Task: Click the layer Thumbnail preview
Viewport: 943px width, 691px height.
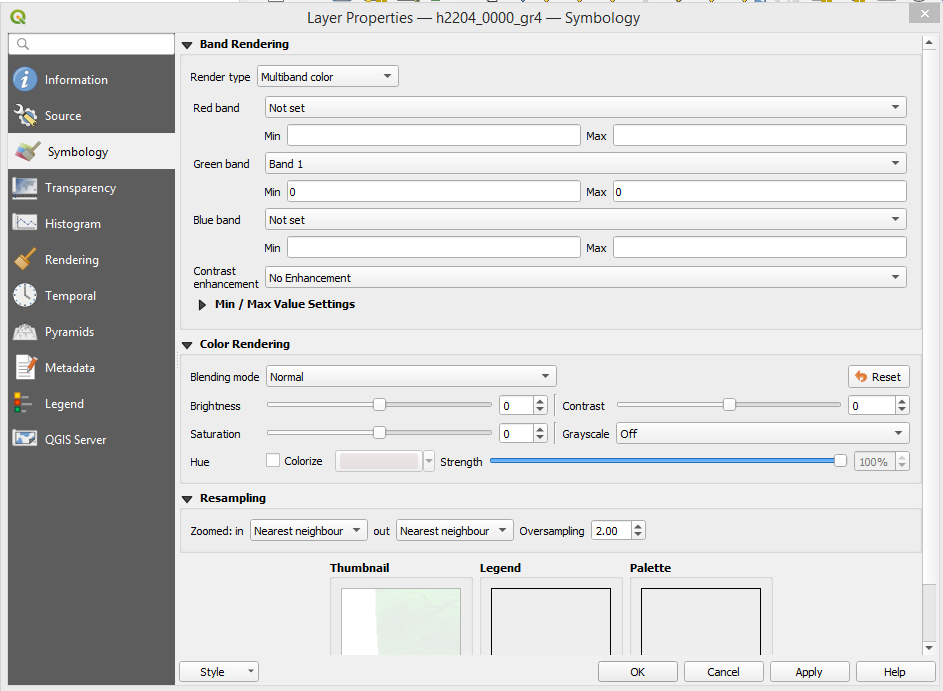Action: click(x=401, y=621)
